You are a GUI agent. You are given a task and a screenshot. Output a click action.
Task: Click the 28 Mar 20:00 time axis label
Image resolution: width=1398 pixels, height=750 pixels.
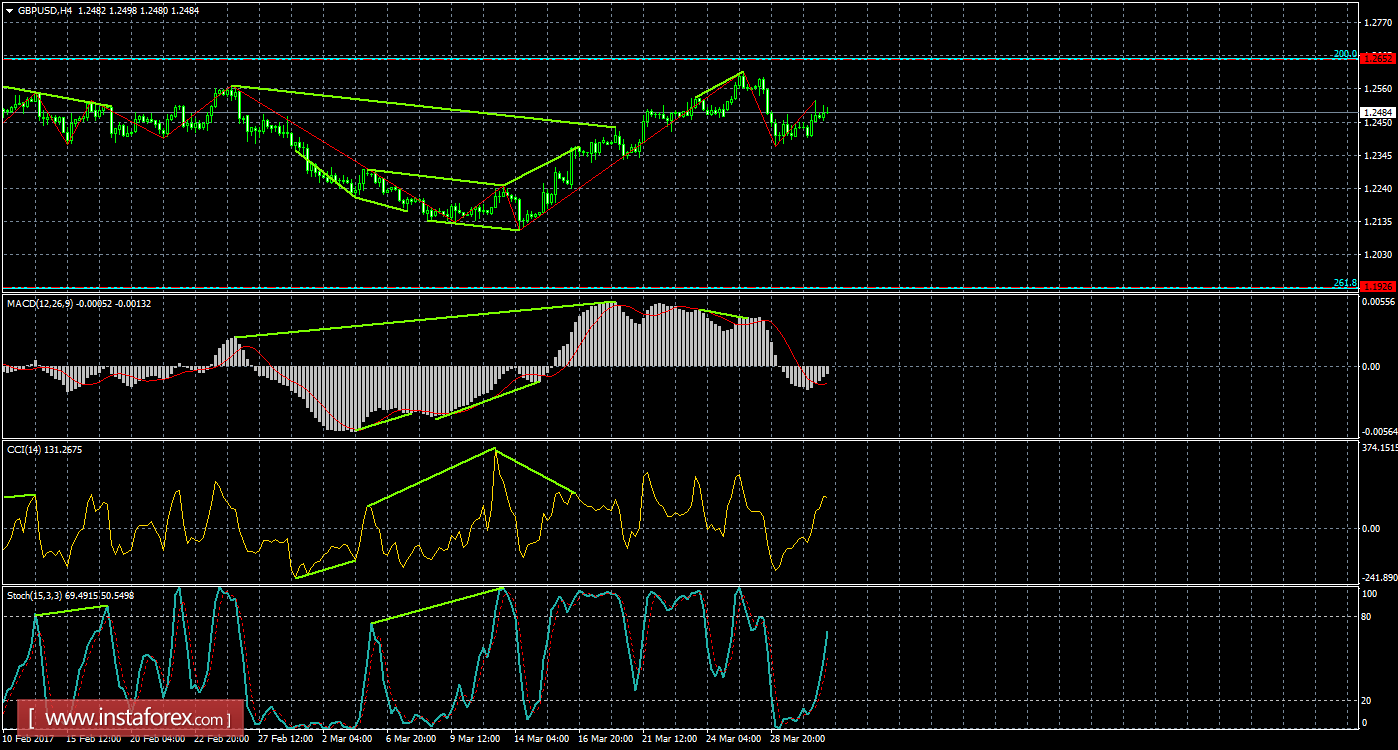tap(798, 739)
